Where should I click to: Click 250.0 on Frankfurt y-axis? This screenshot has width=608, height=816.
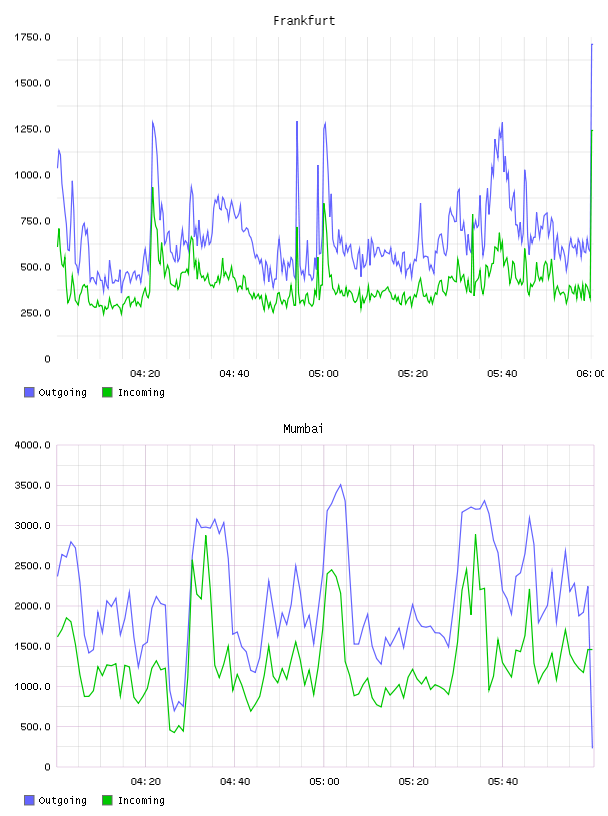35,313
